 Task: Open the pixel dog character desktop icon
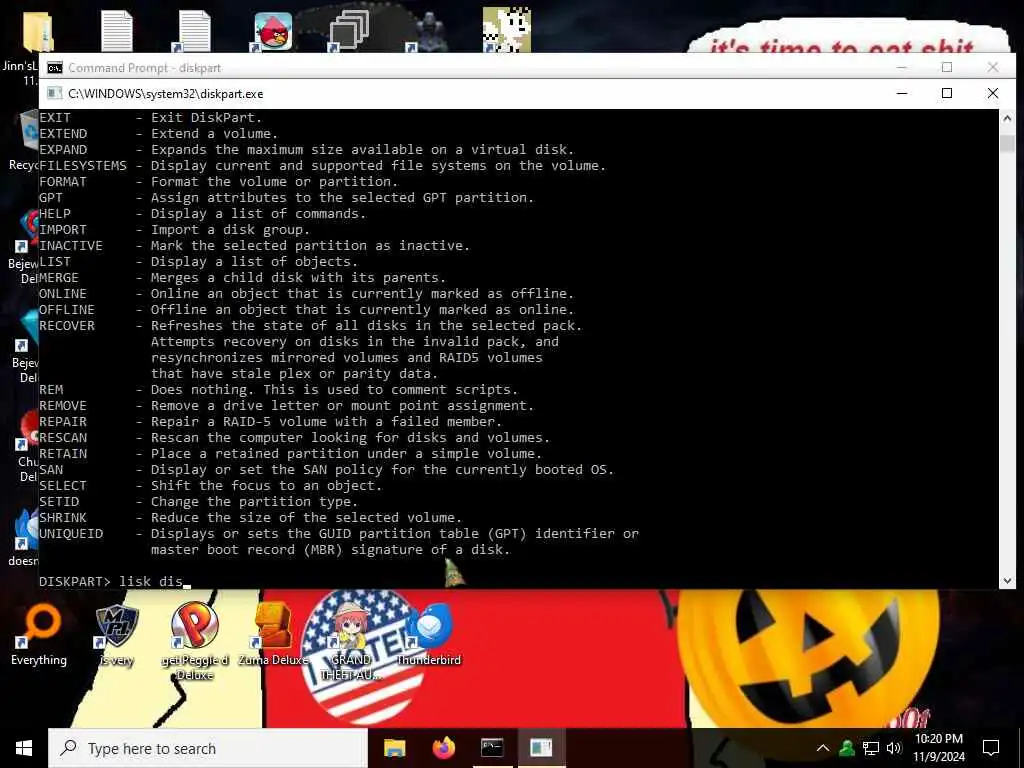(506, 30)
